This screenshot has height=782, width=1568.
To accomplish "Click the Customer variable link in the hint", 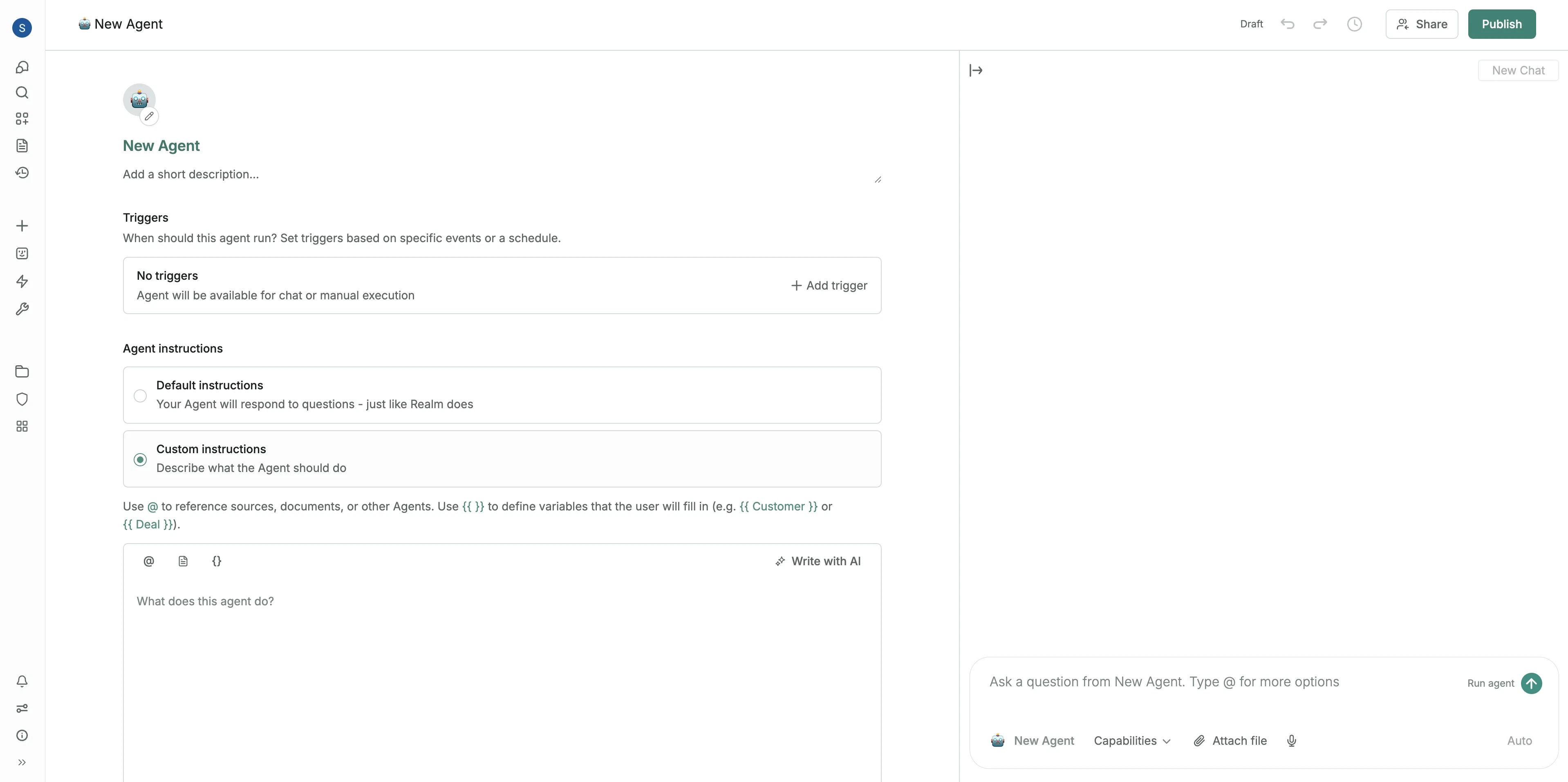I will (780, 506).
